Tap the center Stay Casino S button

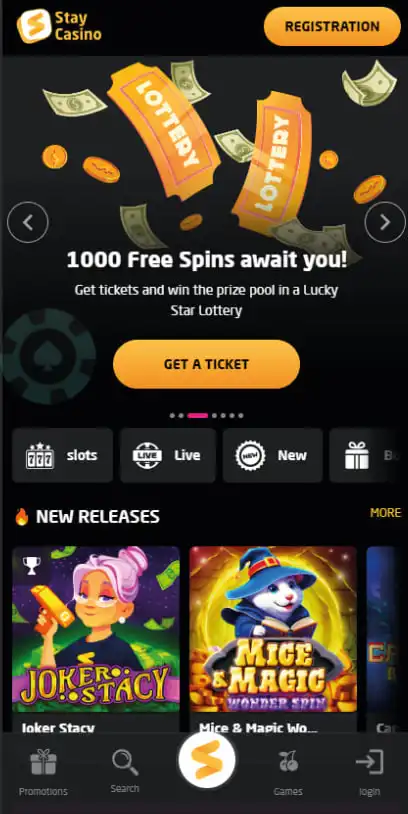(207, 760)
